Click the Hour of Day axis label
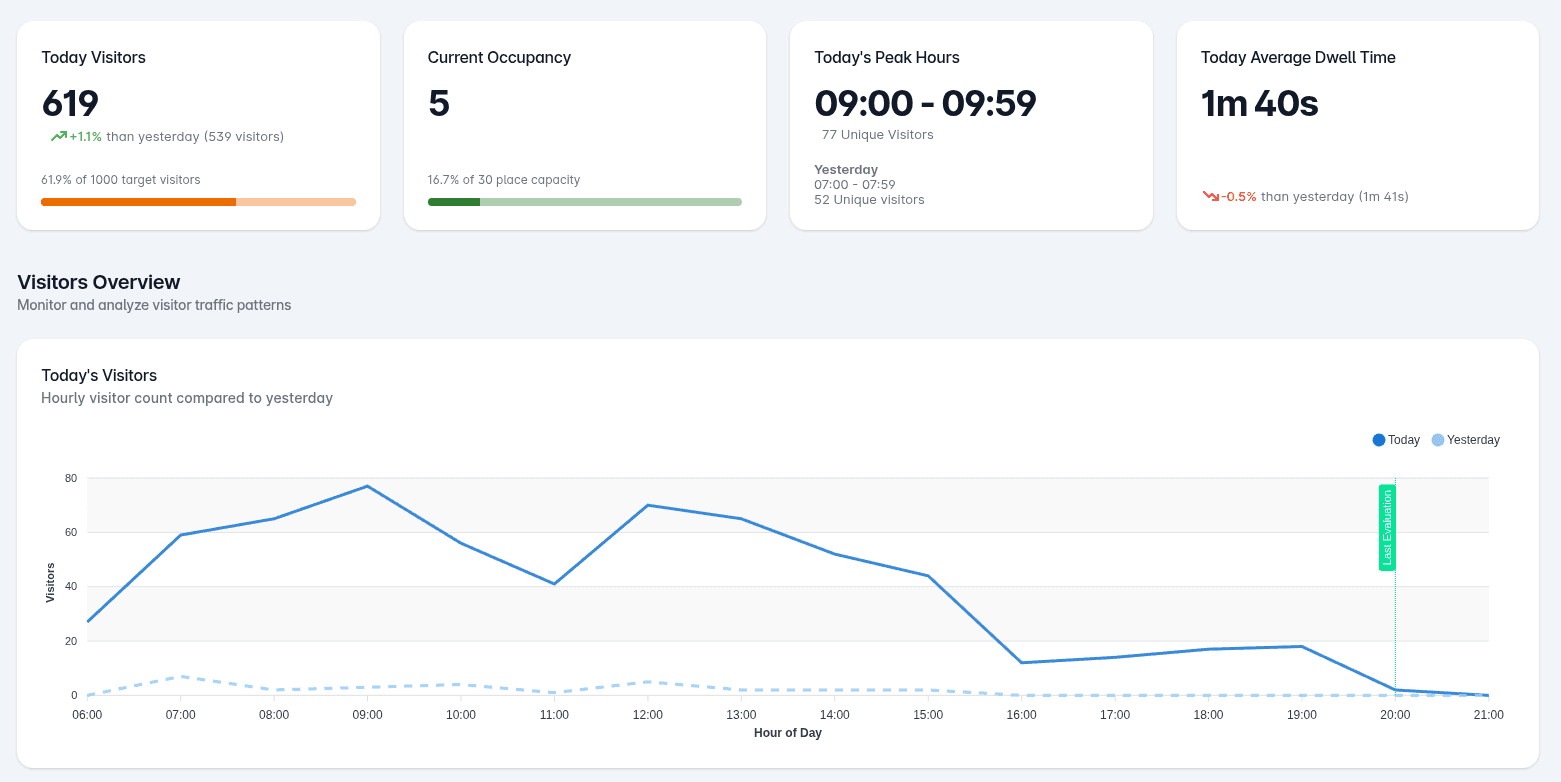The width and height of the screenshot is (1561, 782). point(788,733)
